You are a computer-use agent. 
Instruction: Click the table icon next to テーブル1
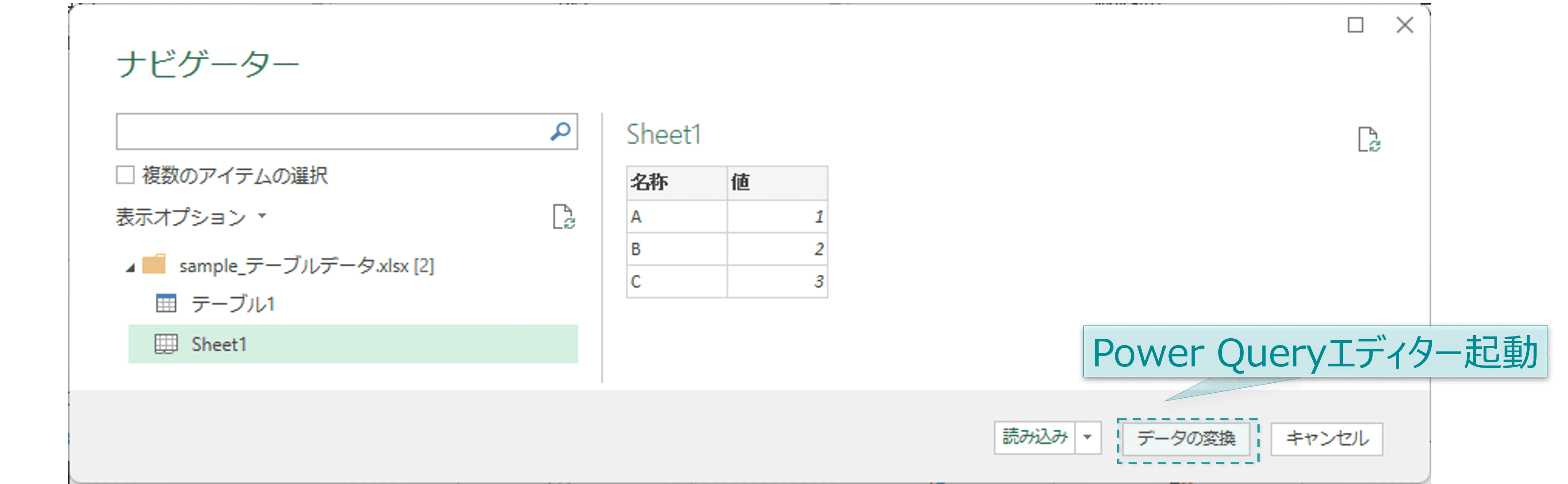point(166,303)
